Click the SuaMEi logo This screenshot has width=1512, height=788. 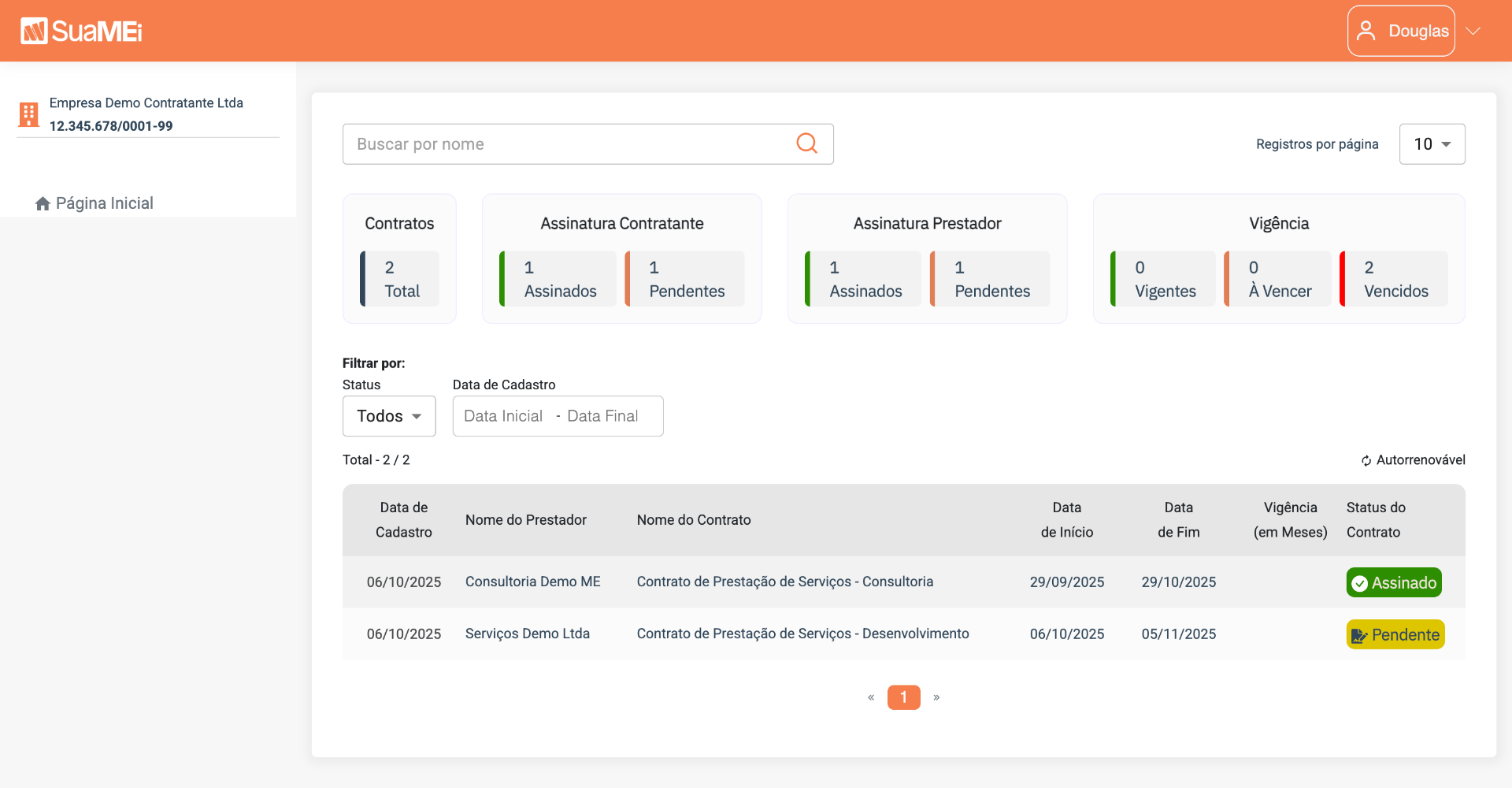point(81,31)
